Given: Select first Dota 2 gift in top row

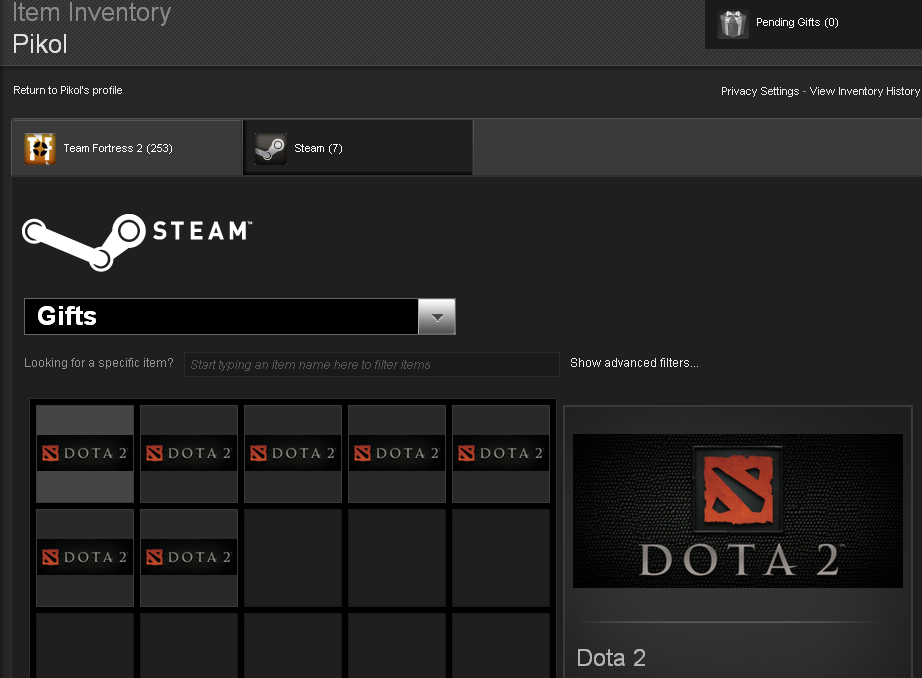Looking at the screenshot, I should coord(85,453).
